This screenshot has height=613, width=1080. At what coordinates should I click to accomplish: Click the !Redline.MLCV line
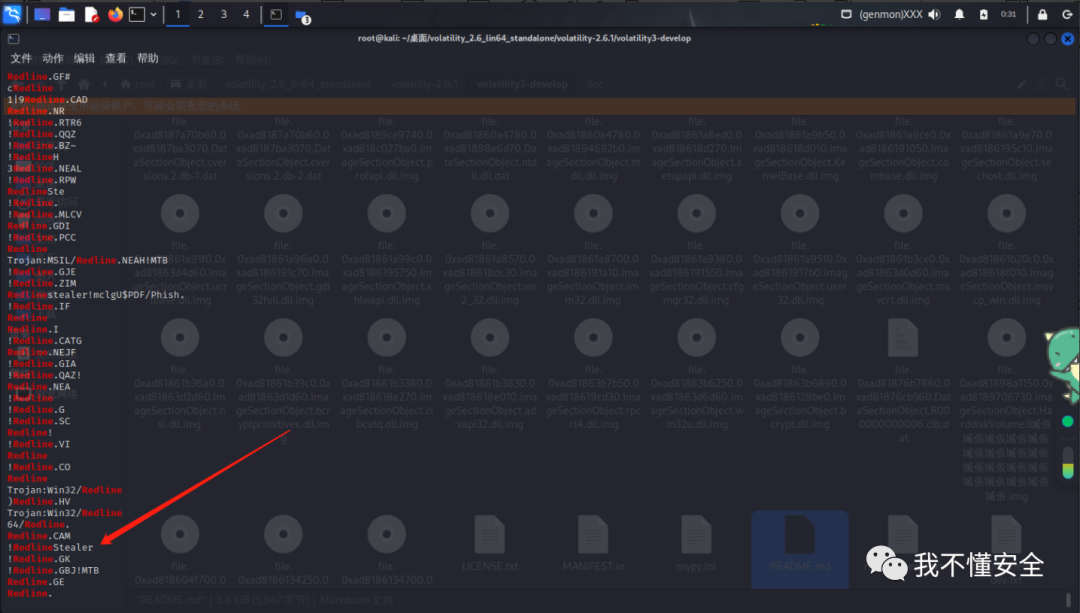[x=45, y=215]
